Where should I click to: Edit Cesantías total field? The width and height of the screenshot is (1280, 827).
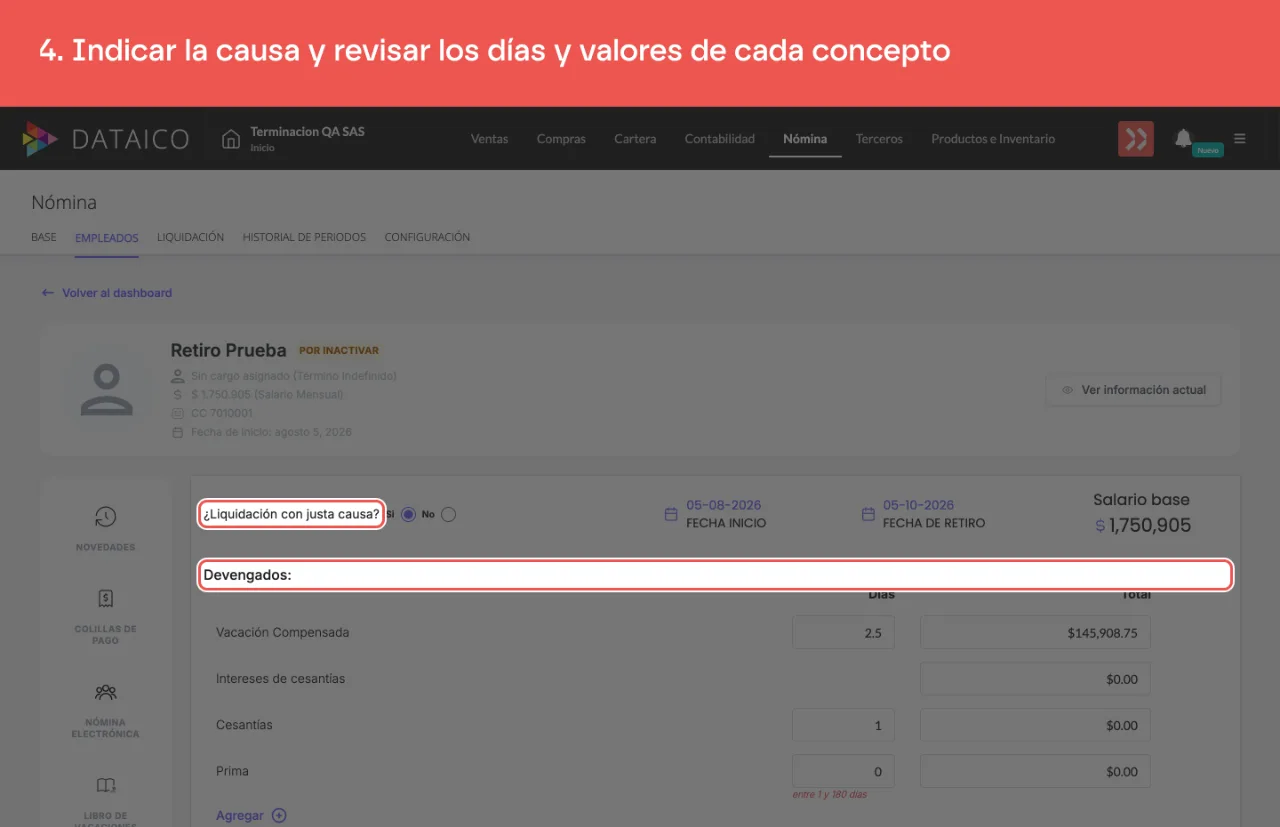tap(1035, 725)
